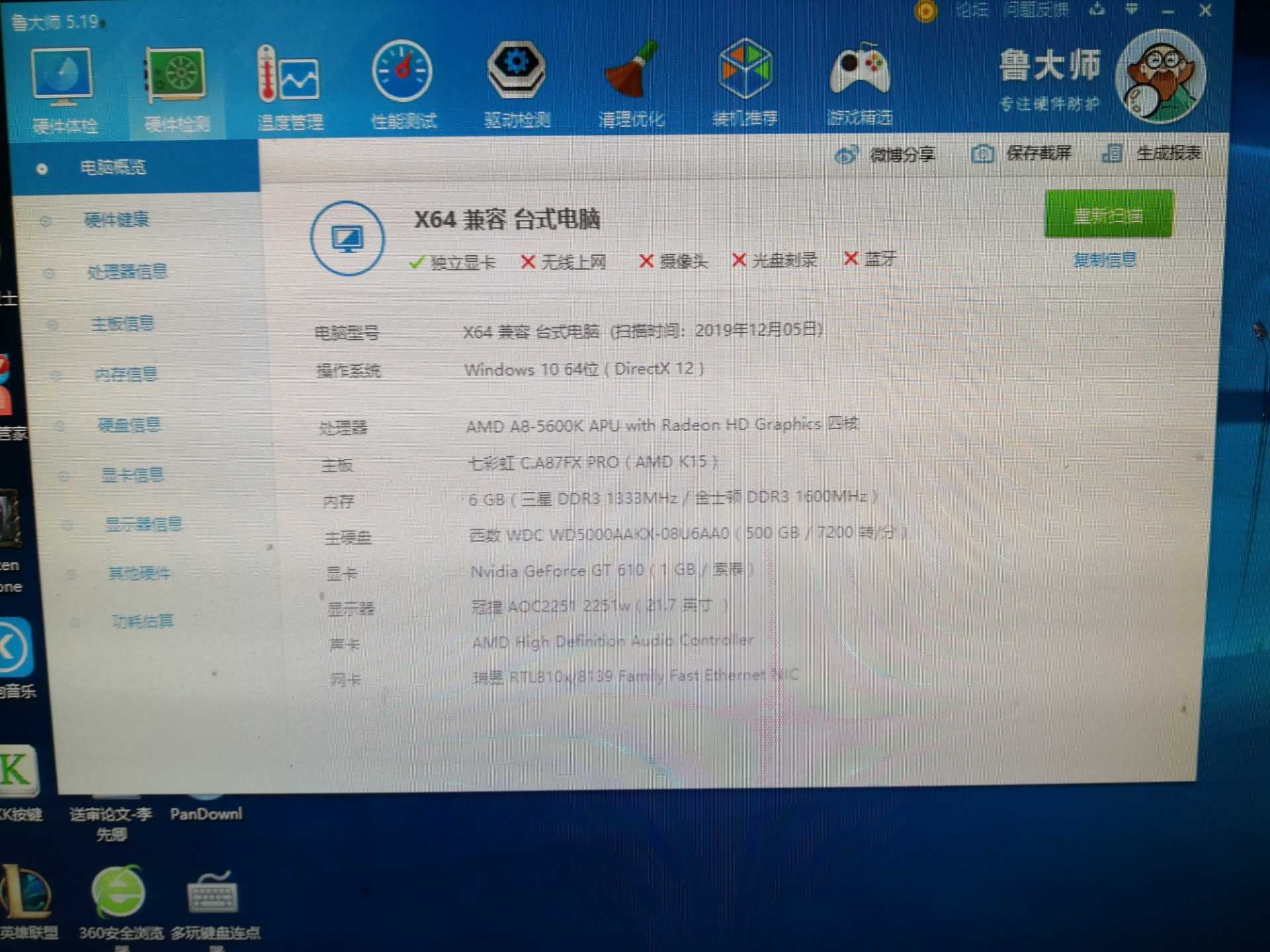1270x952 pixels.
Task: Open 问题反馈 feedback link
Action: tap(1035, 10)
